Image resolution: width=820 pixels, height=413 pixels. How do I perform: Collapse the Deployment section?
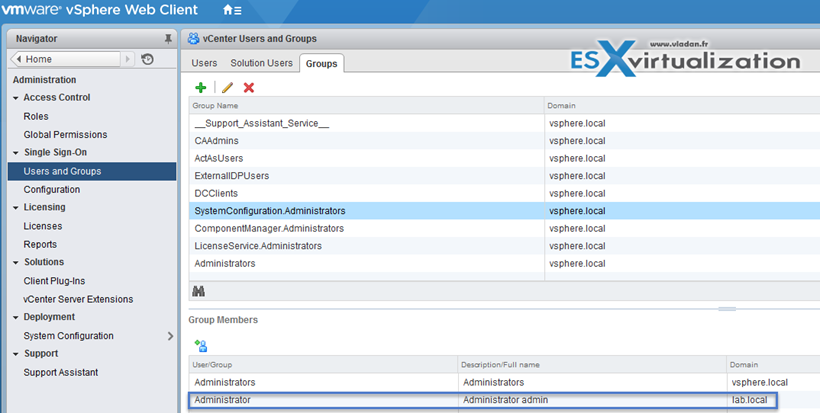(x=16, y=317)
